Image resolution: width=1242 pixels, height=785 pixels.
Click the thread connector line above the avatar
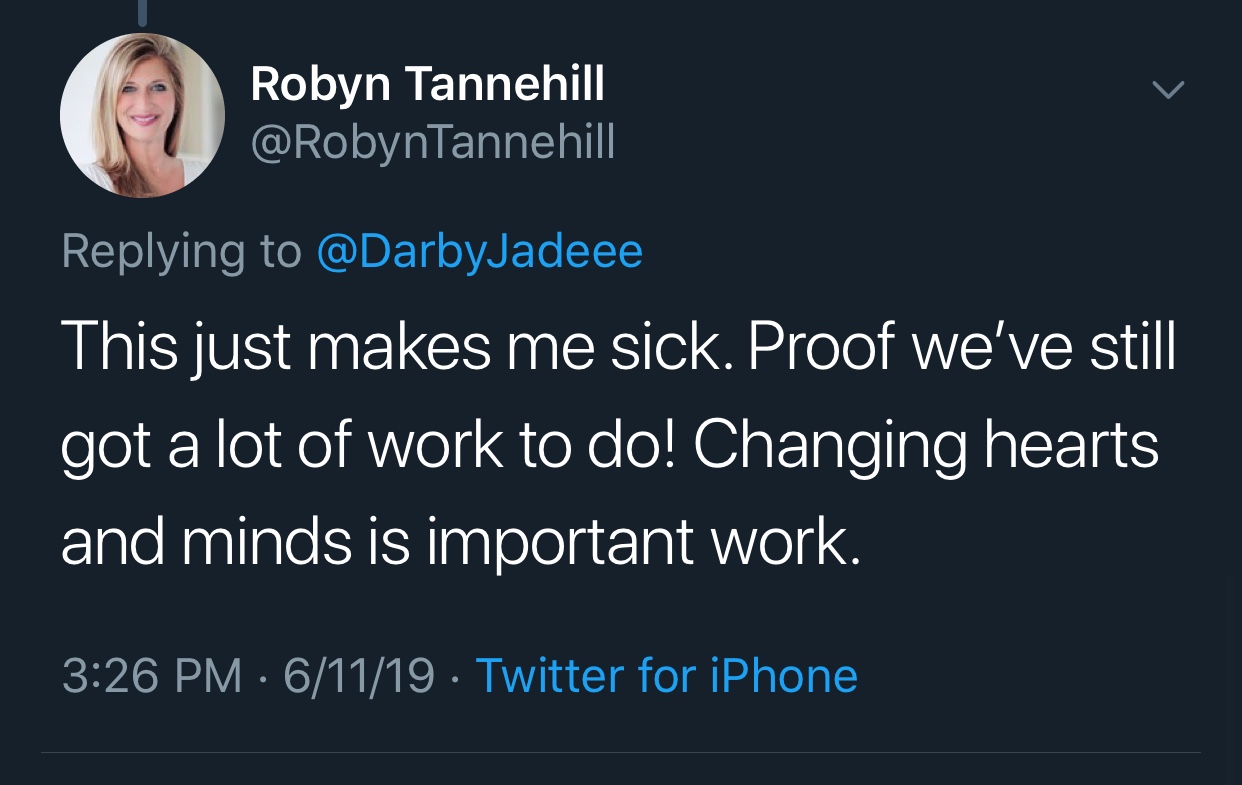click(x=142, y=12)
